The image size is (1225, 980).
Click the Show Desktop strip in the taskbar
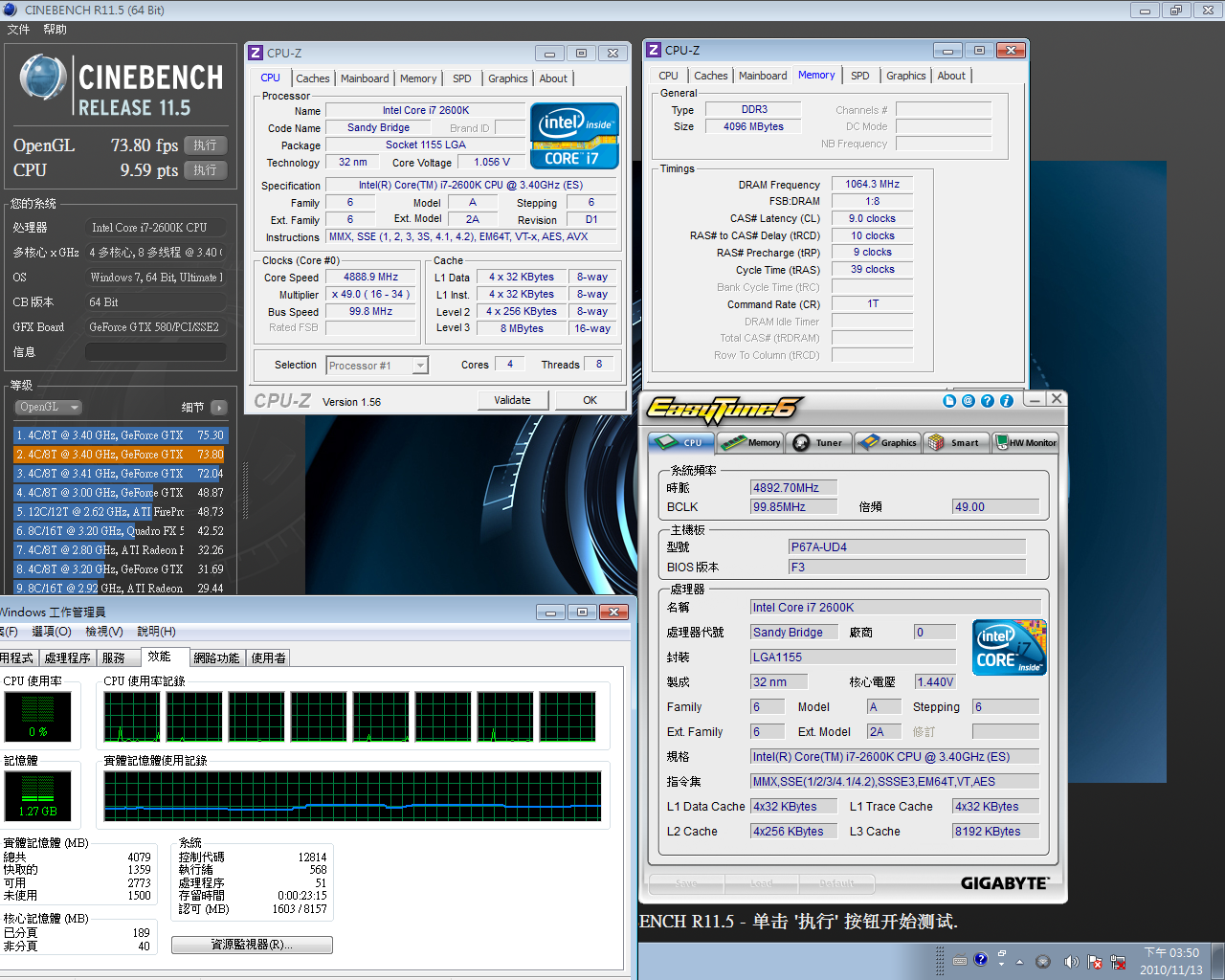[x=1218, y=961]
